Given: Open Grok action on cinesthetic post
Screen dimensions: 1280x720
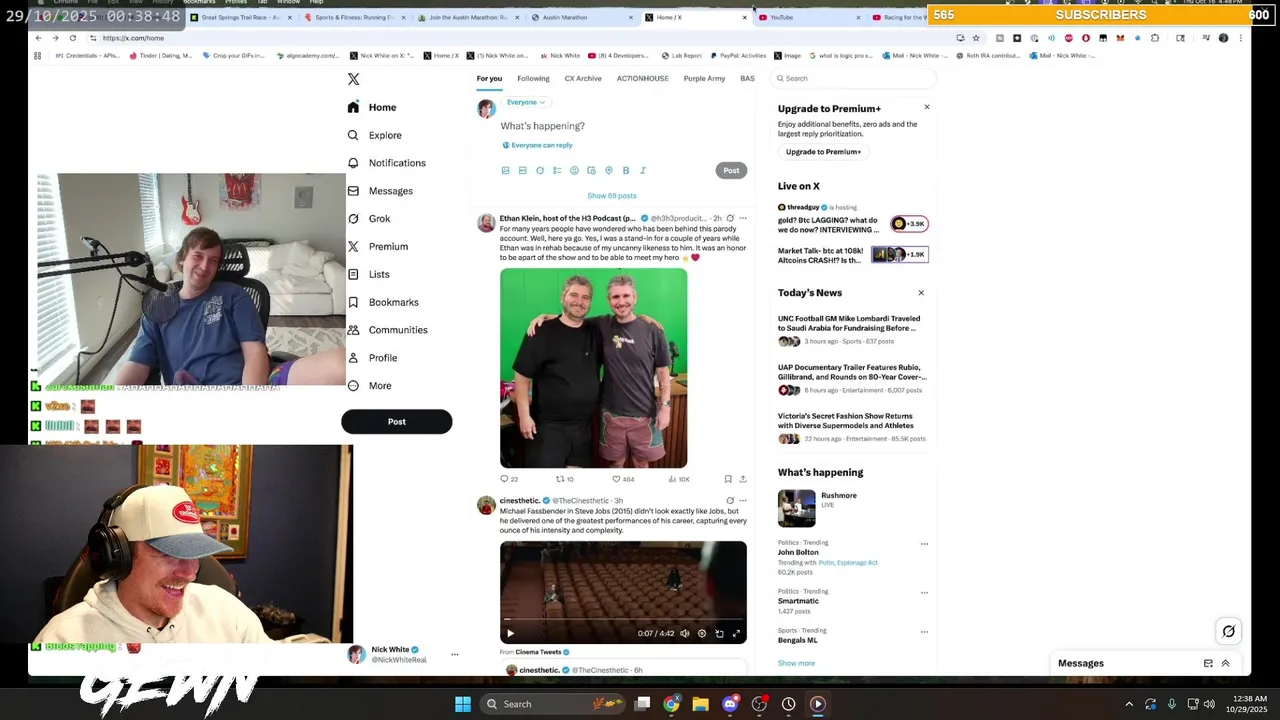Looking at the screenshot, I should (x=729, y=501).
